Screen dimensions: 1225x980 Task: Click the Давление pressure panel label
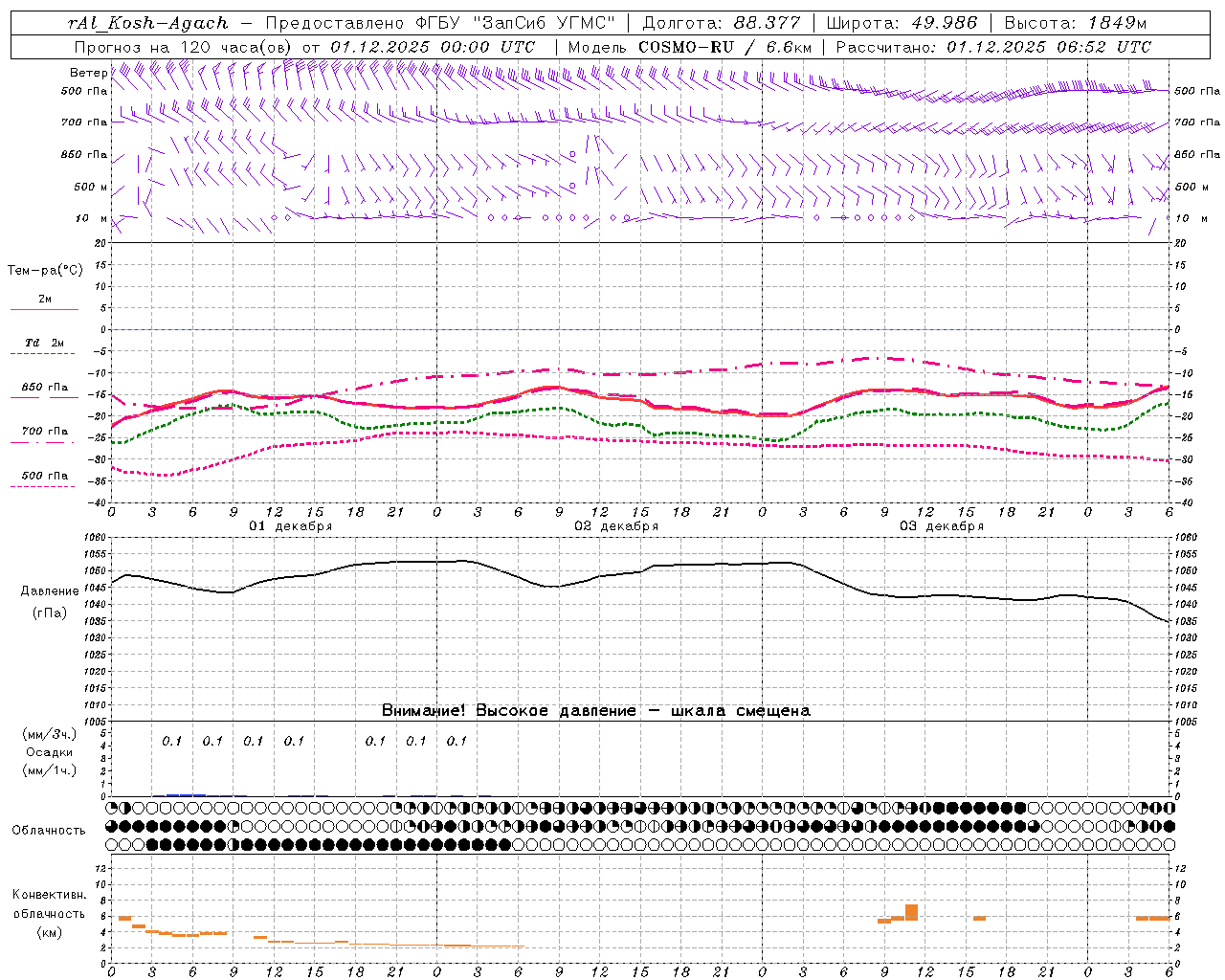pyautogui.click(x=50, y=591)
